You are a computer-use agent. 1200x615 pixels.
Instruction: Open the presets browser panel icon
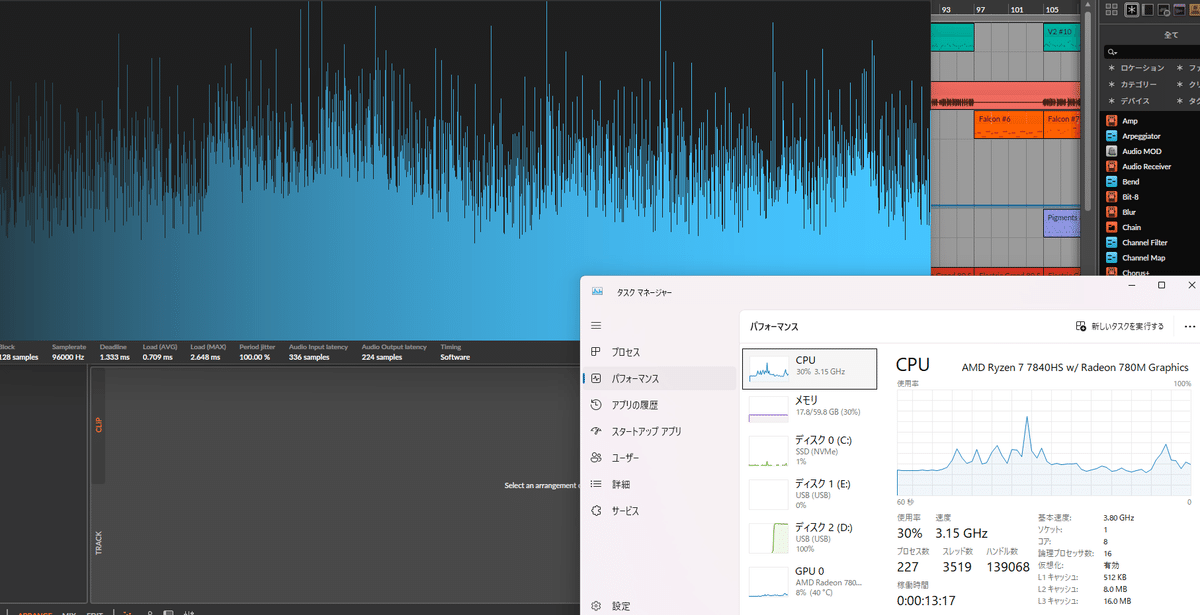click(1148, 10)
